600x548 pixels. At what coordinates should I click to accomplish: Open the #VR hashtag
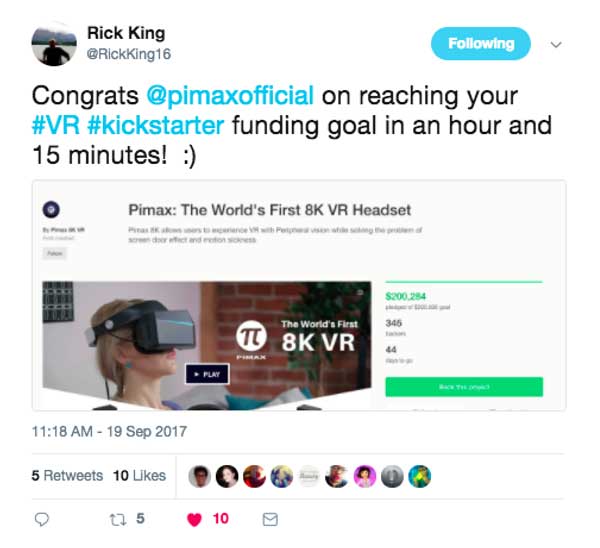[x=56, y=126]
